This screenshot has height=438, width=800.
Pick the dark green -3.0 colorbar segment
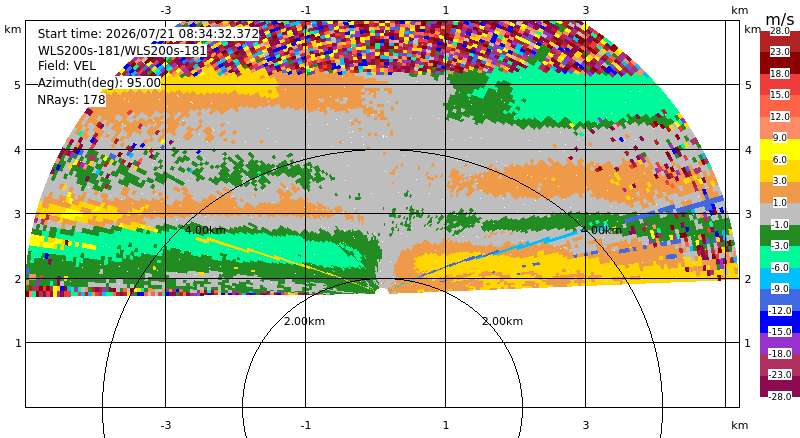tap(780, 235)
